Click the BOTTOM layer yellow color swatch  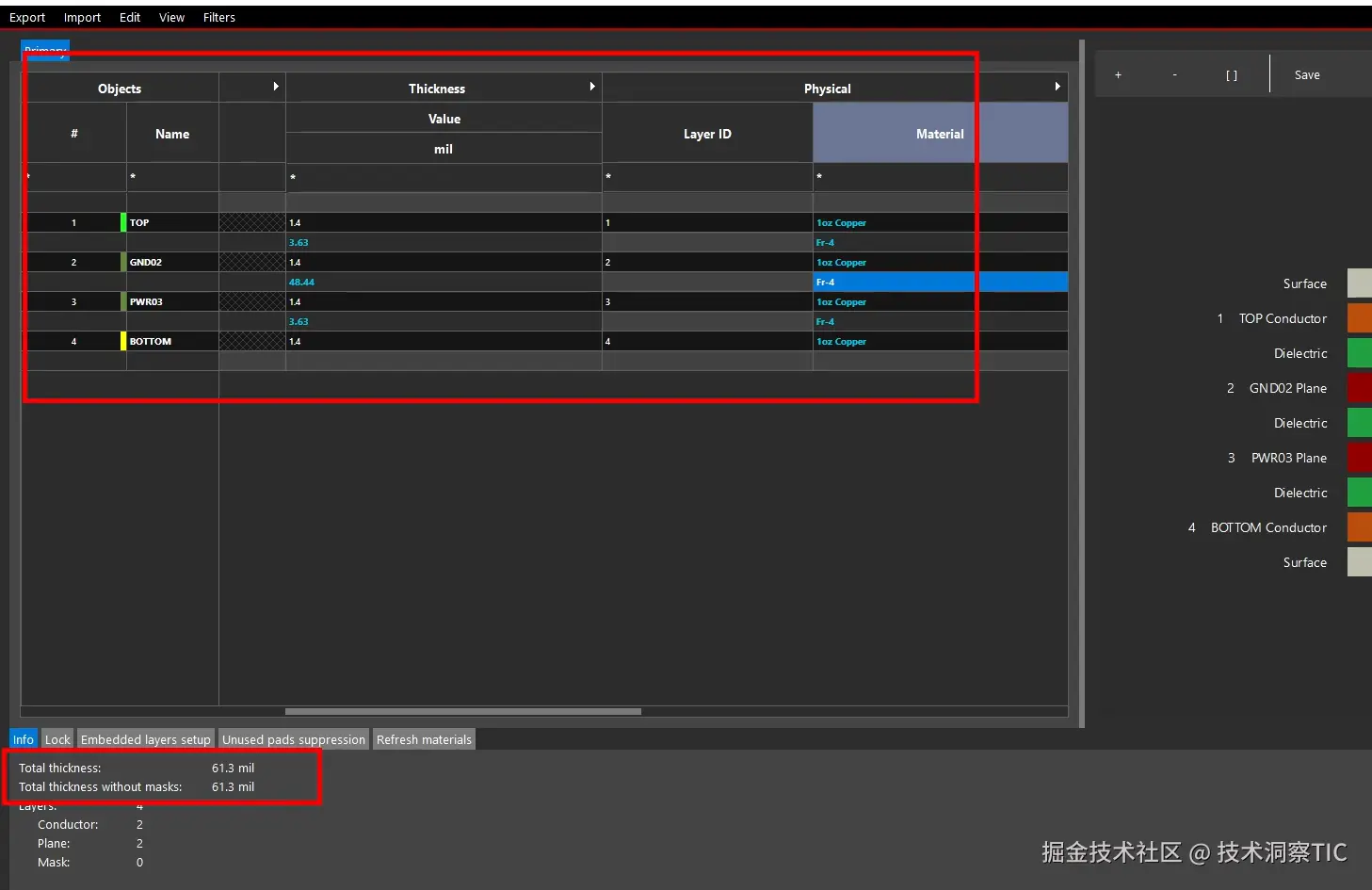123,341
